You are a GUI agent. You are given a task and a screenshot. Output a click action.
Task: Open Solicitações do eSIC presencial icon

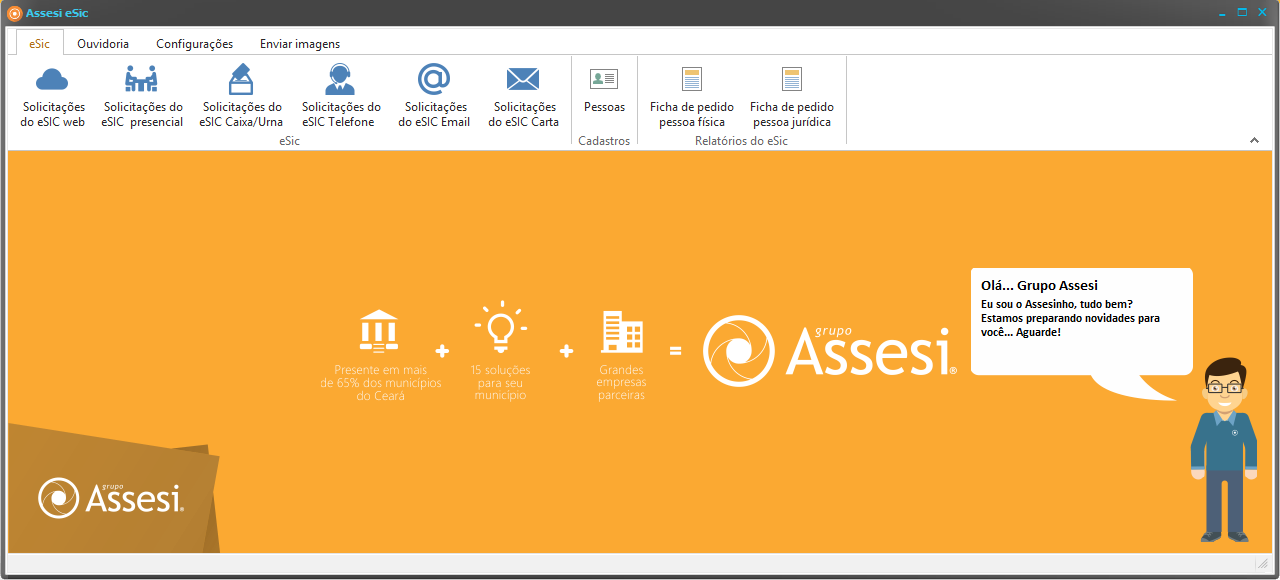coord(142,79)
